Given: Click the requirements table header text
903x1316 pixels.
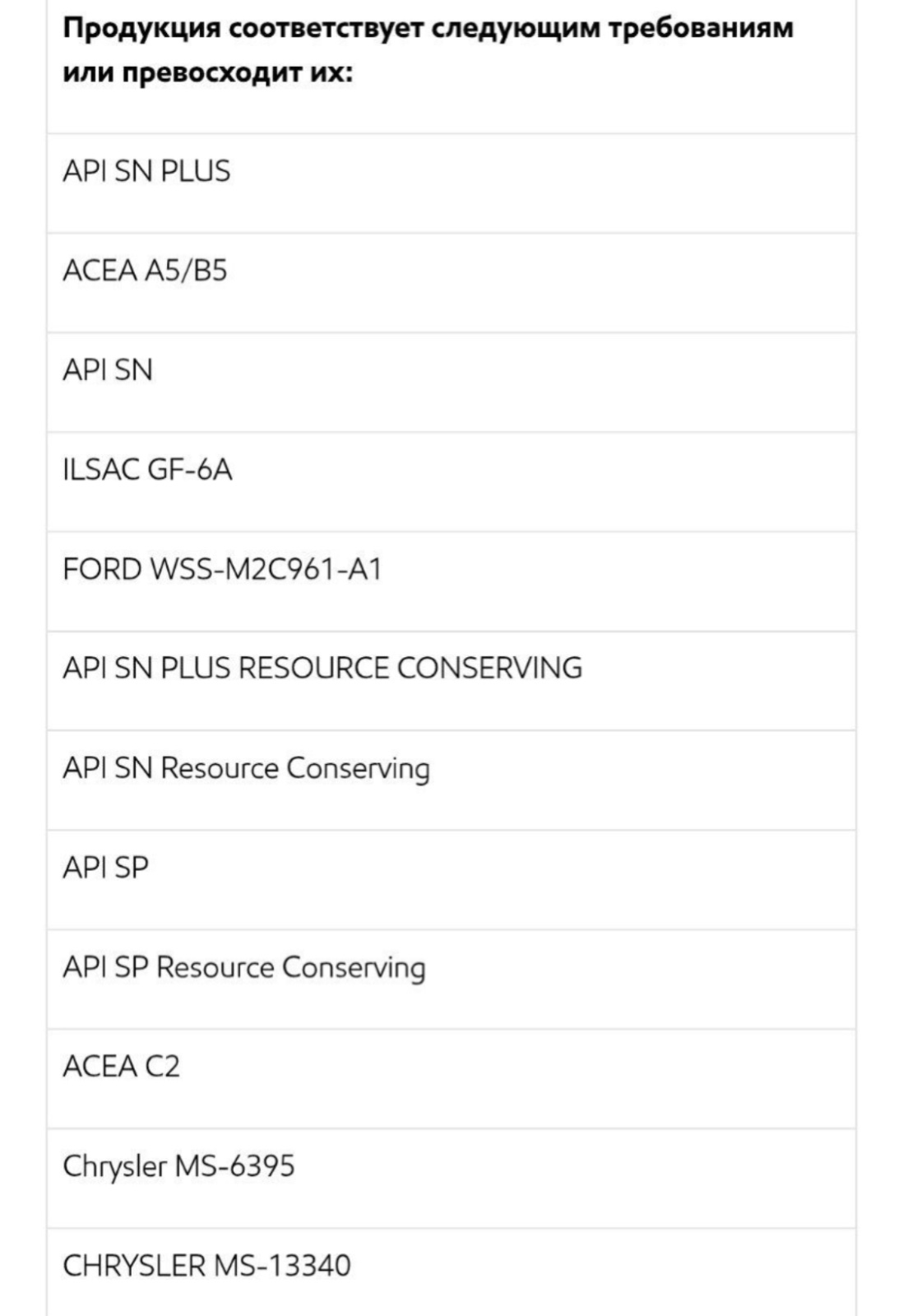Looking at the screenshot, I should click(428, 50).
